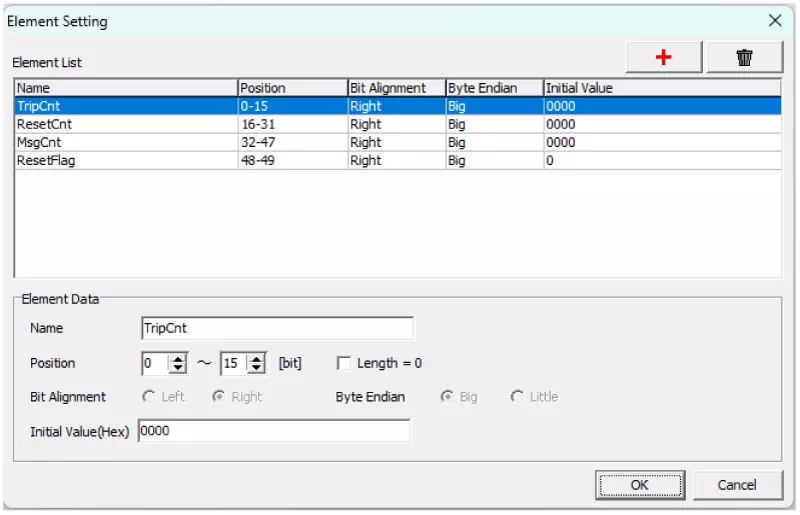The image size is (800, 515).
Task: Focus the Name field containing TripCnt
Action: (278, 328)
